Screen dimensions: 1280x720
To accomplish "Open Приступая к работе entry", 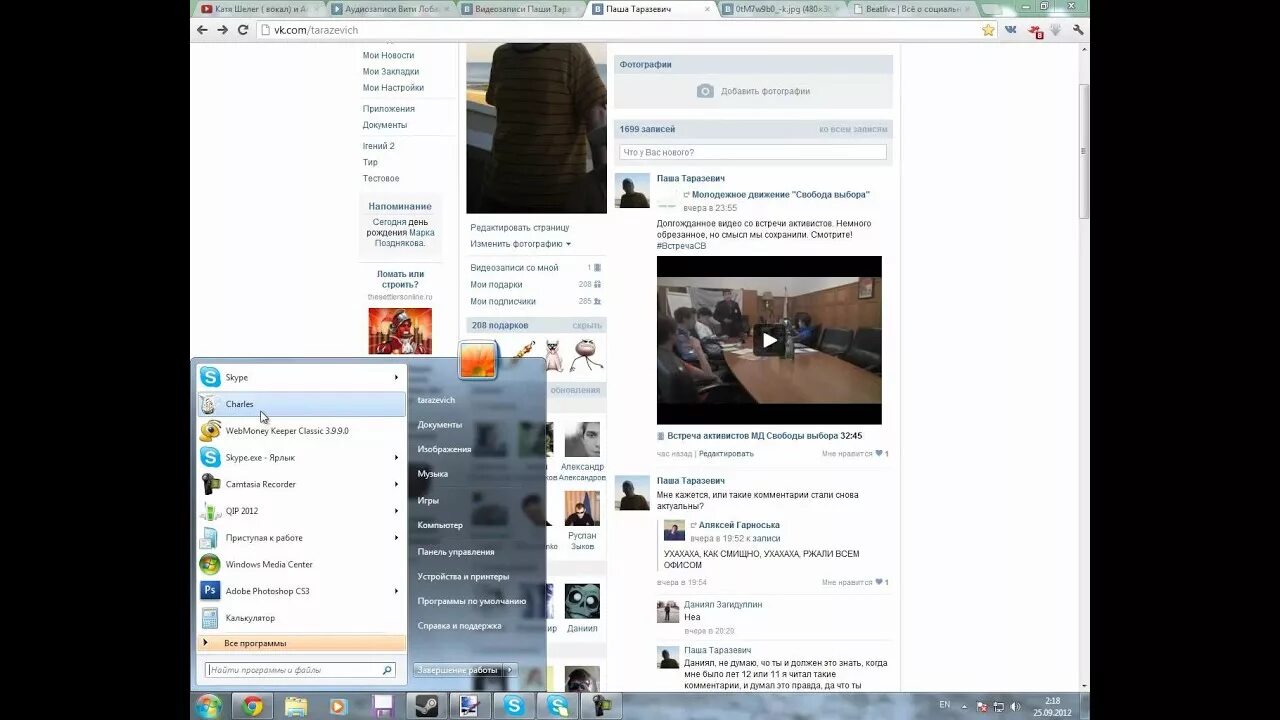I will click(x=301, y=538).
